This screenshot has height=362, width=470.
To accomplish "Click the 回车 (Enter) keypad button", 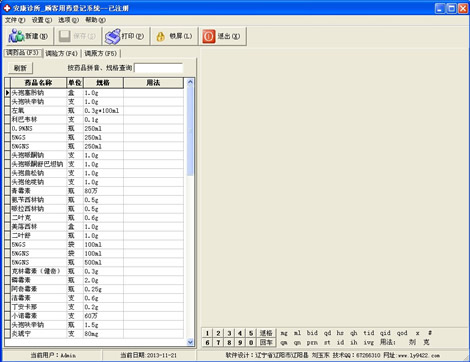I will (x=266, y=342).
